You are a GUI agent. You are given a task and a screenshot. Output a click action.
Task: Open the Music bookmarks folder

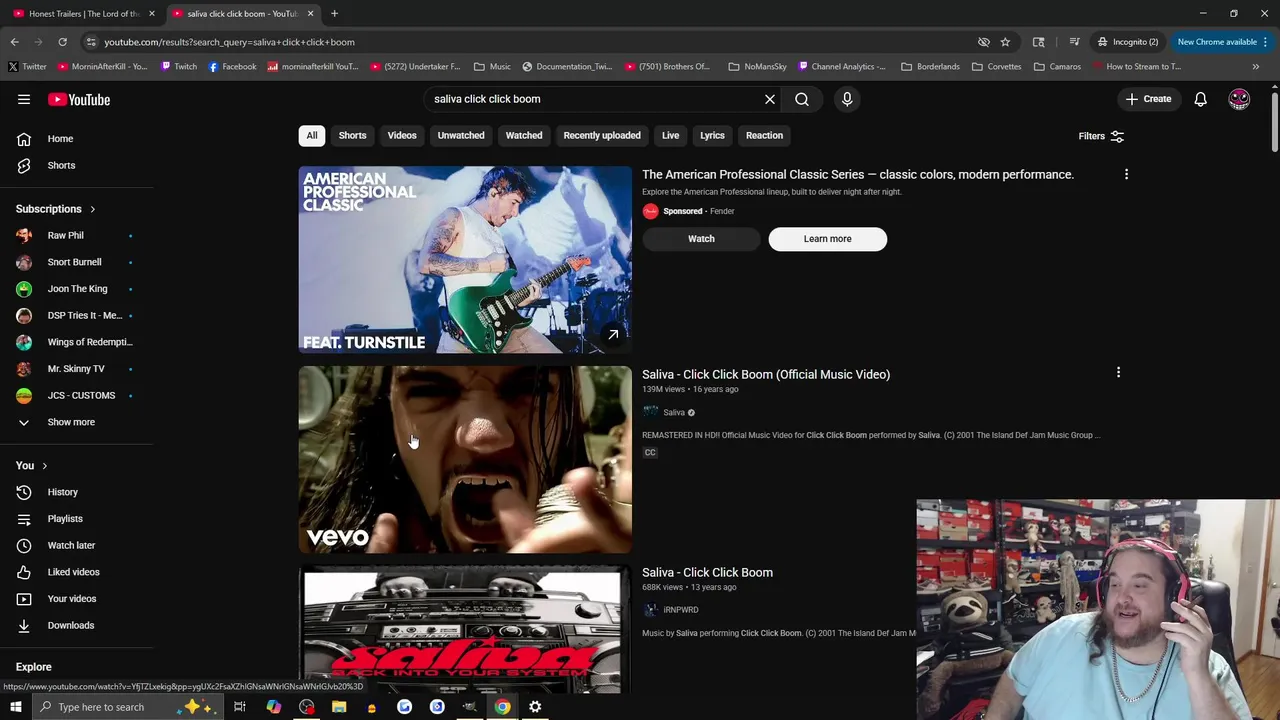point(492,66)
